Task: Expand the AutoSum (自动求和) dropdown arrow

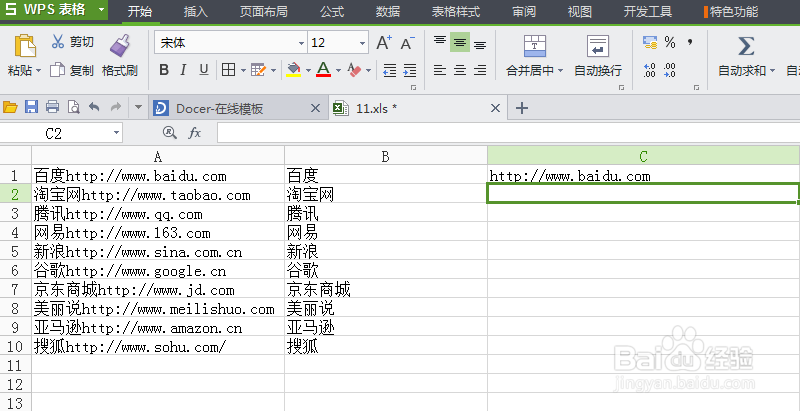Action: pyautogui.click(x=772, y=70)
